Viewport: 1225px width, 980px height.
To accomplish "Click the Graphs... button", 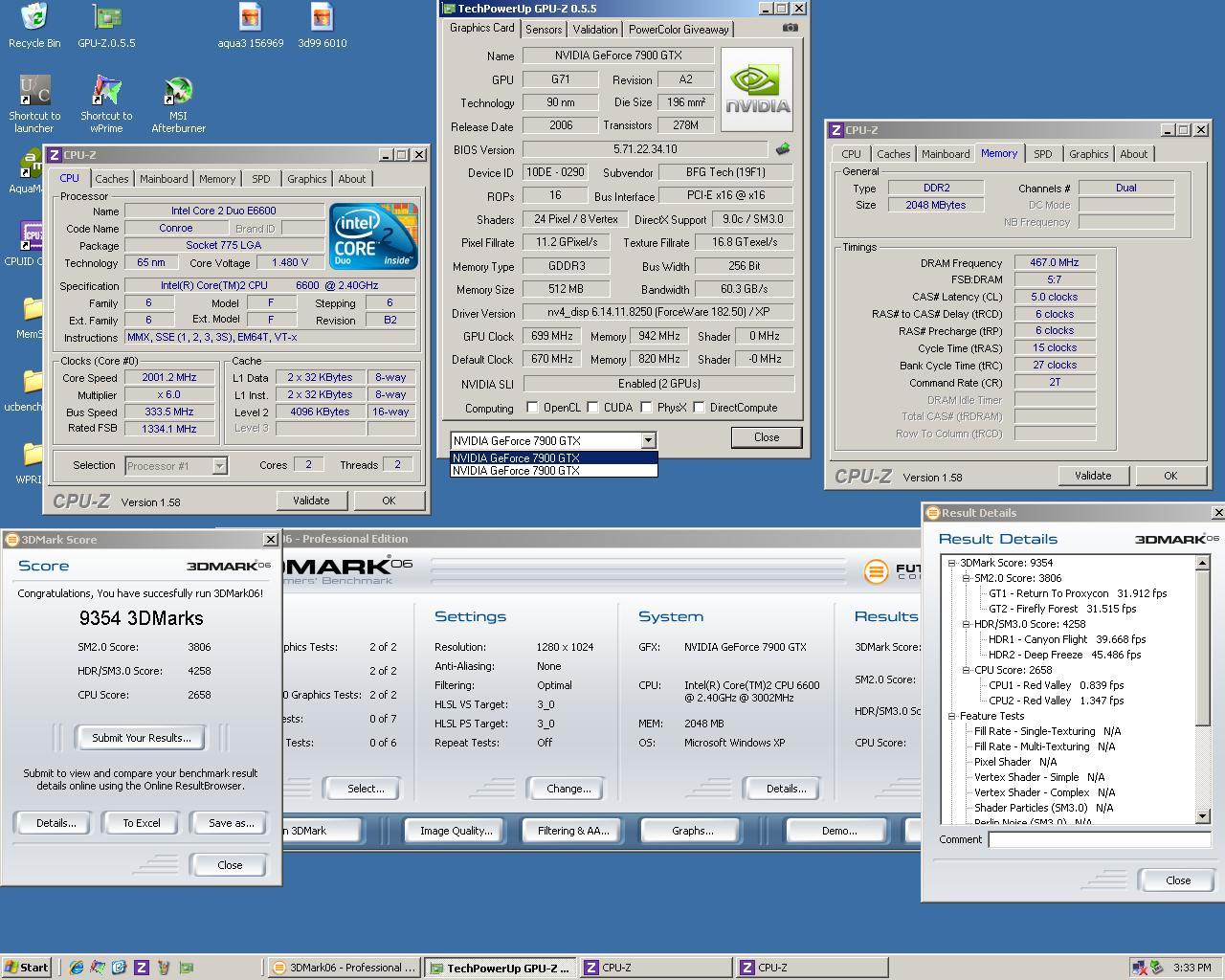I will click(692, 831).
